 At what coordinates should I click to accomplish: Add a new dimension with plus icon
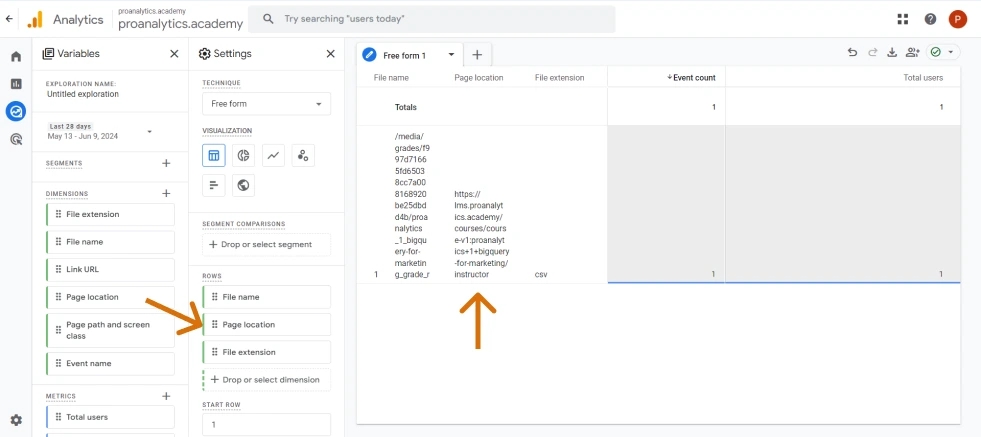tap(166, 193)
